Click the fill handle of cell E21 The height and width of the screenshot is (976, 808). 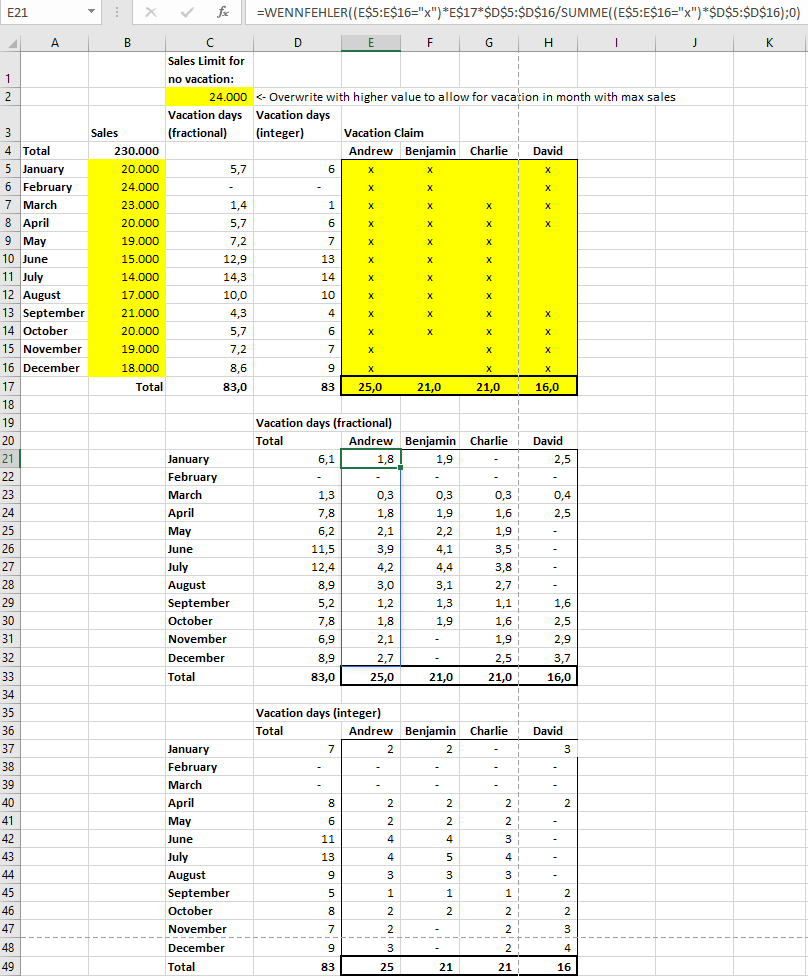click(400, 467)
